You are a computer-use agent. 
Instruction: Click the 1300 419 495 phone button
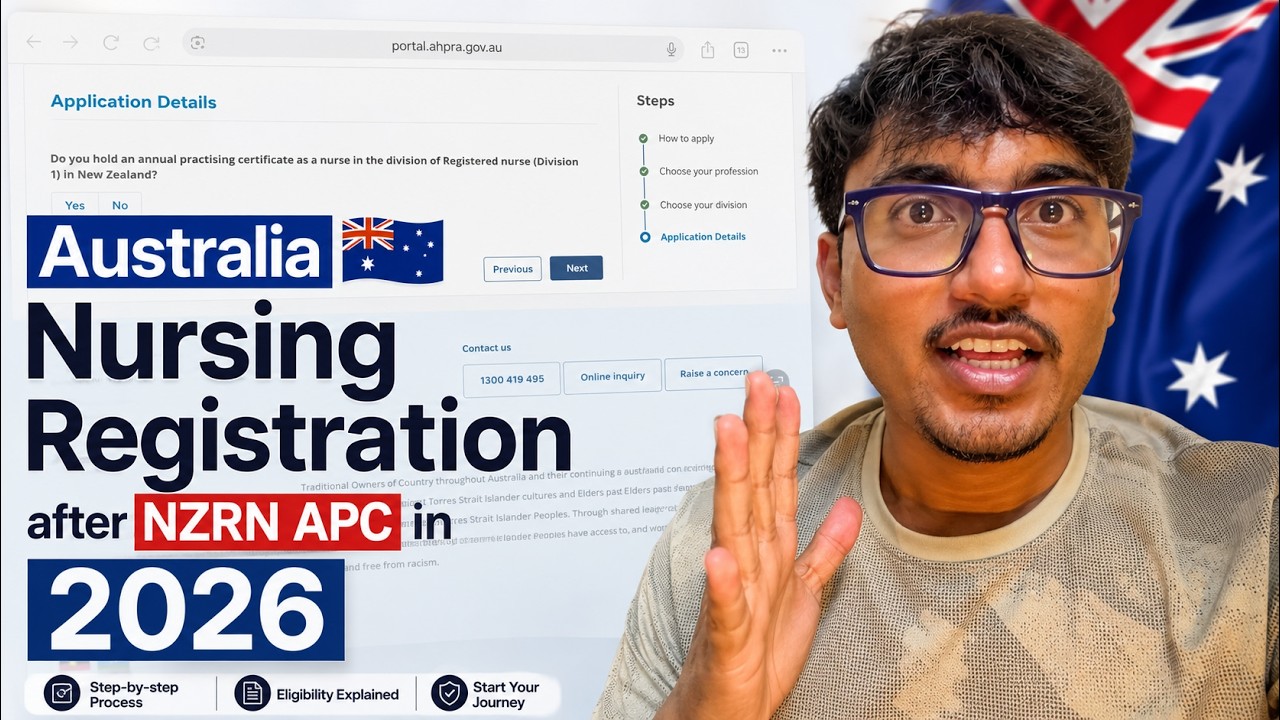[512, 379]
